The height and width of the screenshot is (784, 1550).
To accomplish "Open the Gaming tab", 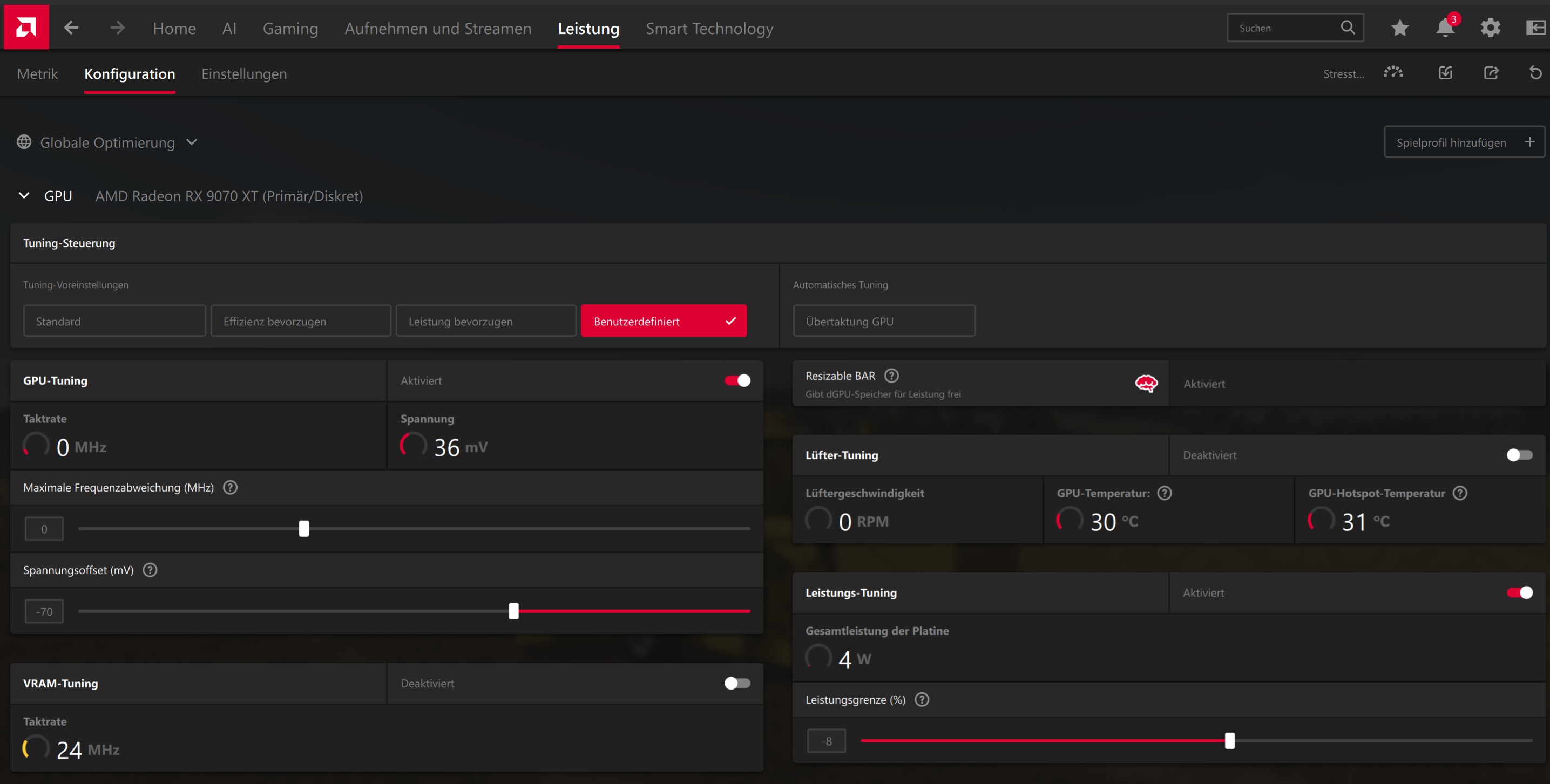I will 290,28.
